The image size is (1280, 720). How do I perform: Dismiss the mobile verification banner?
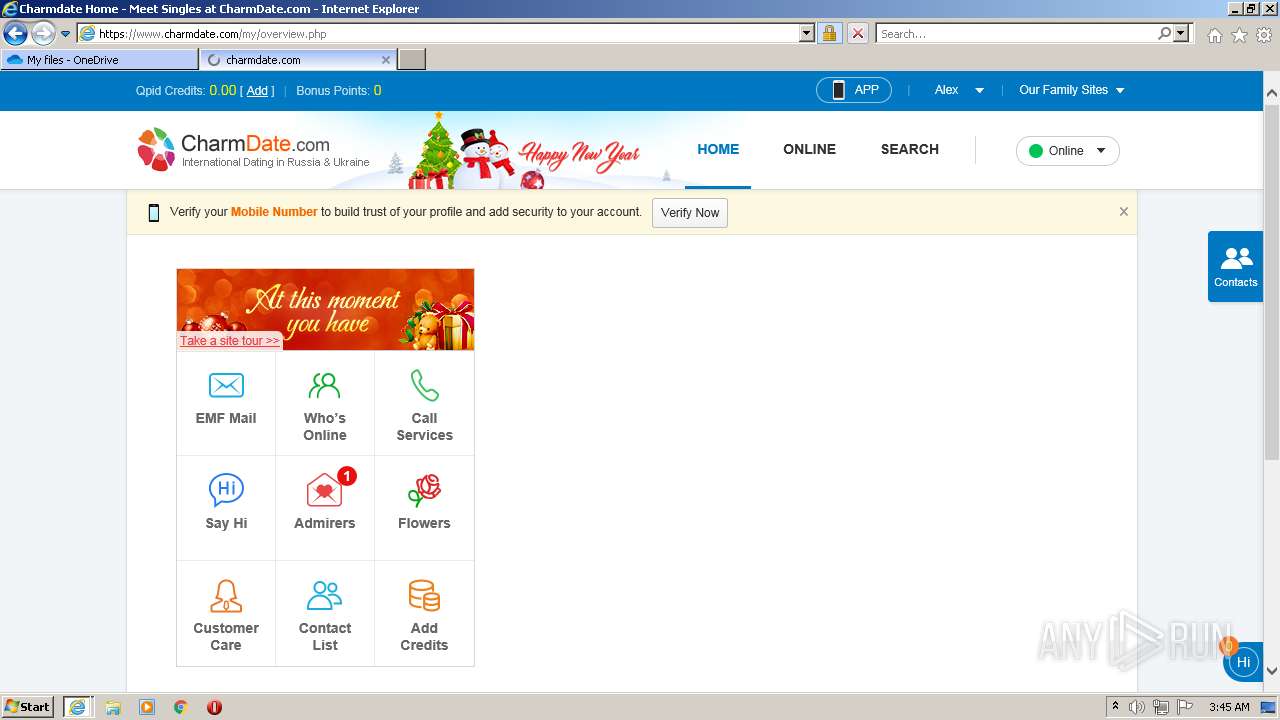point(1123,212)
